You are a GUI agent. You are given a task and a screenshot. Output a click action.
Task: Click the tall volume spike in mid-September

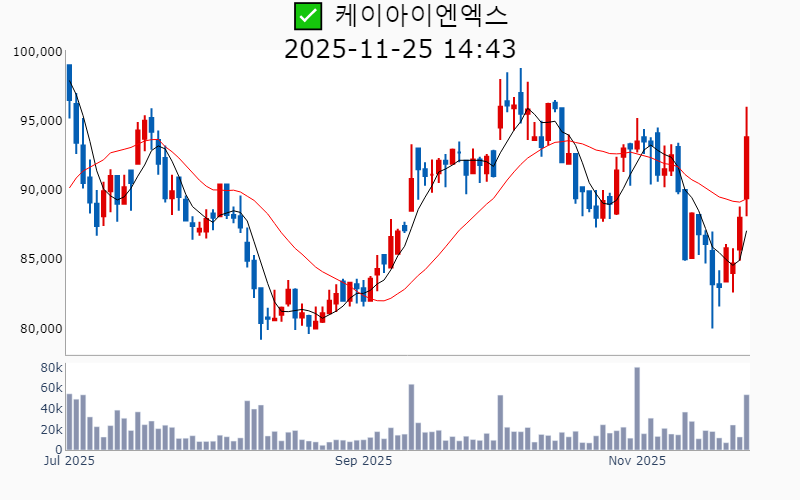(x=411, y=417)
